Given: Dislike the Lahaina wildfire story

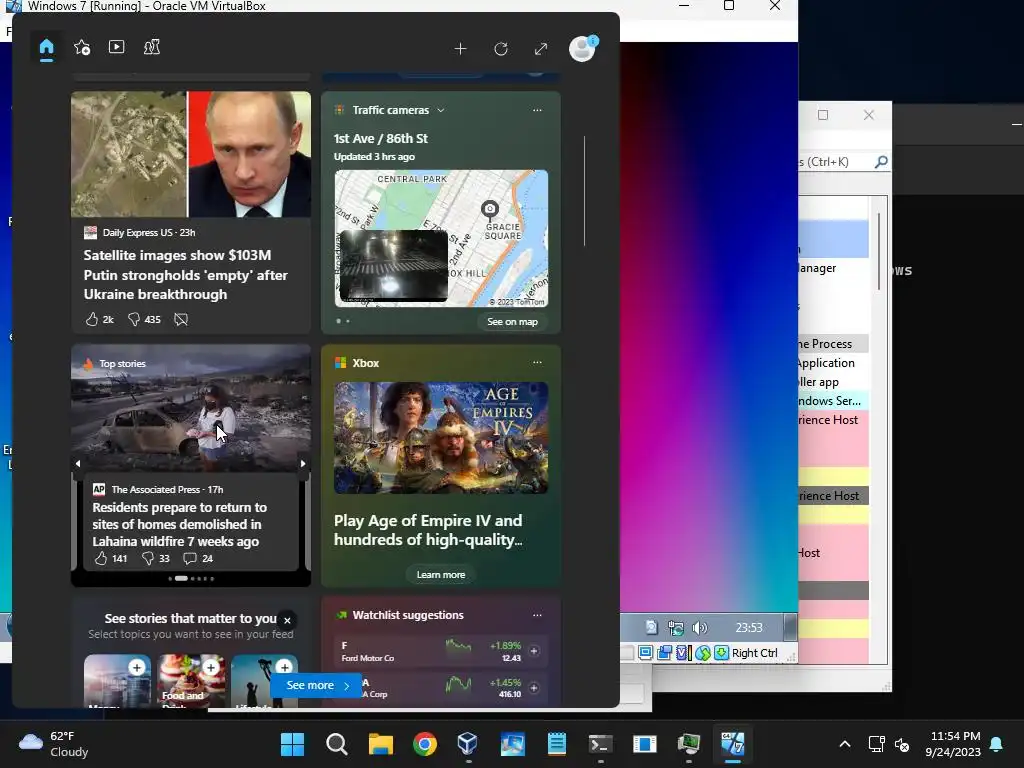Looking at the screenshot, I should pos(155,558).
